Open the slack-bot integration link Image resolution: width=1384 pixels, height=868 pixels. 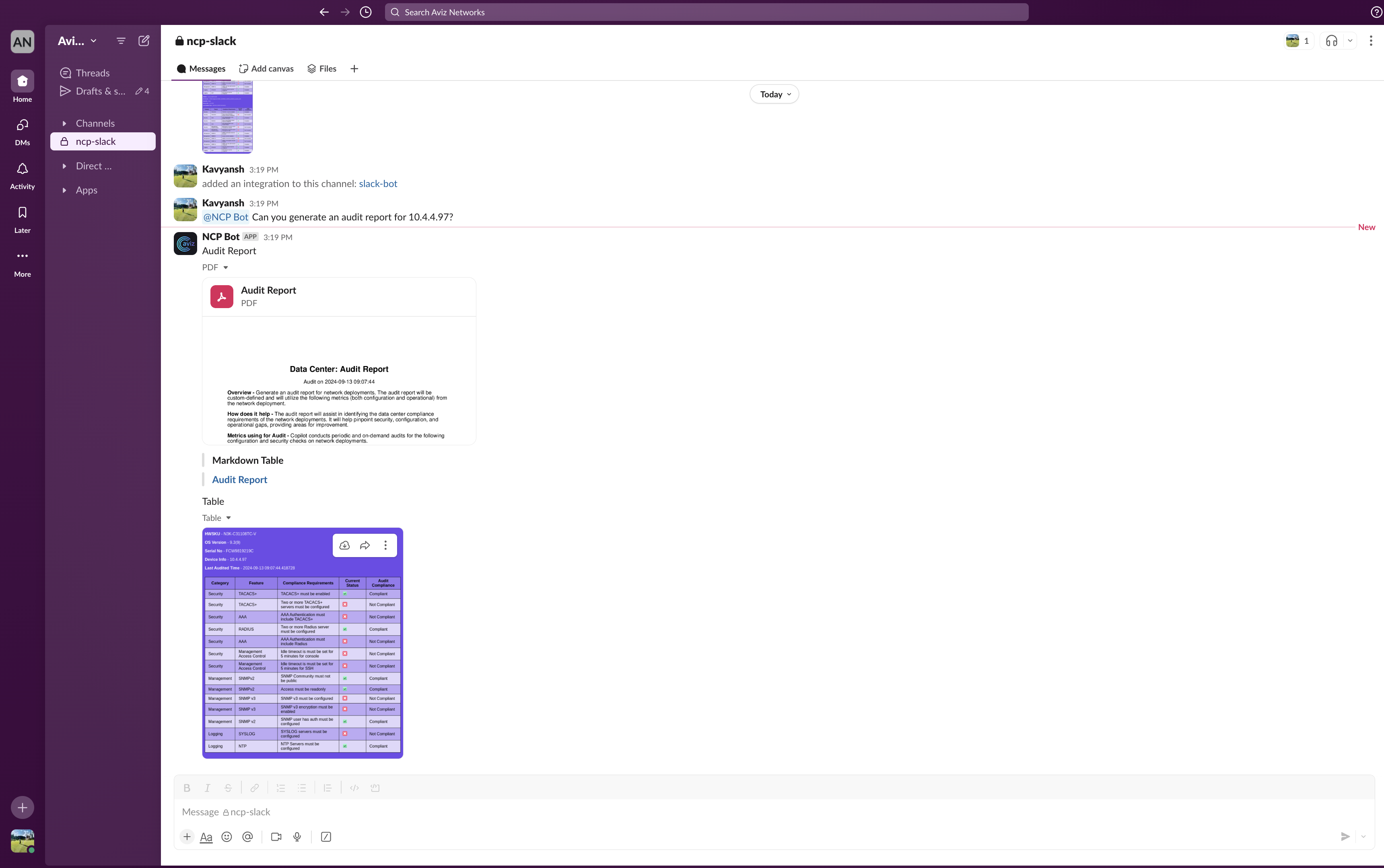pyautogui.click(x=378, y=184)
